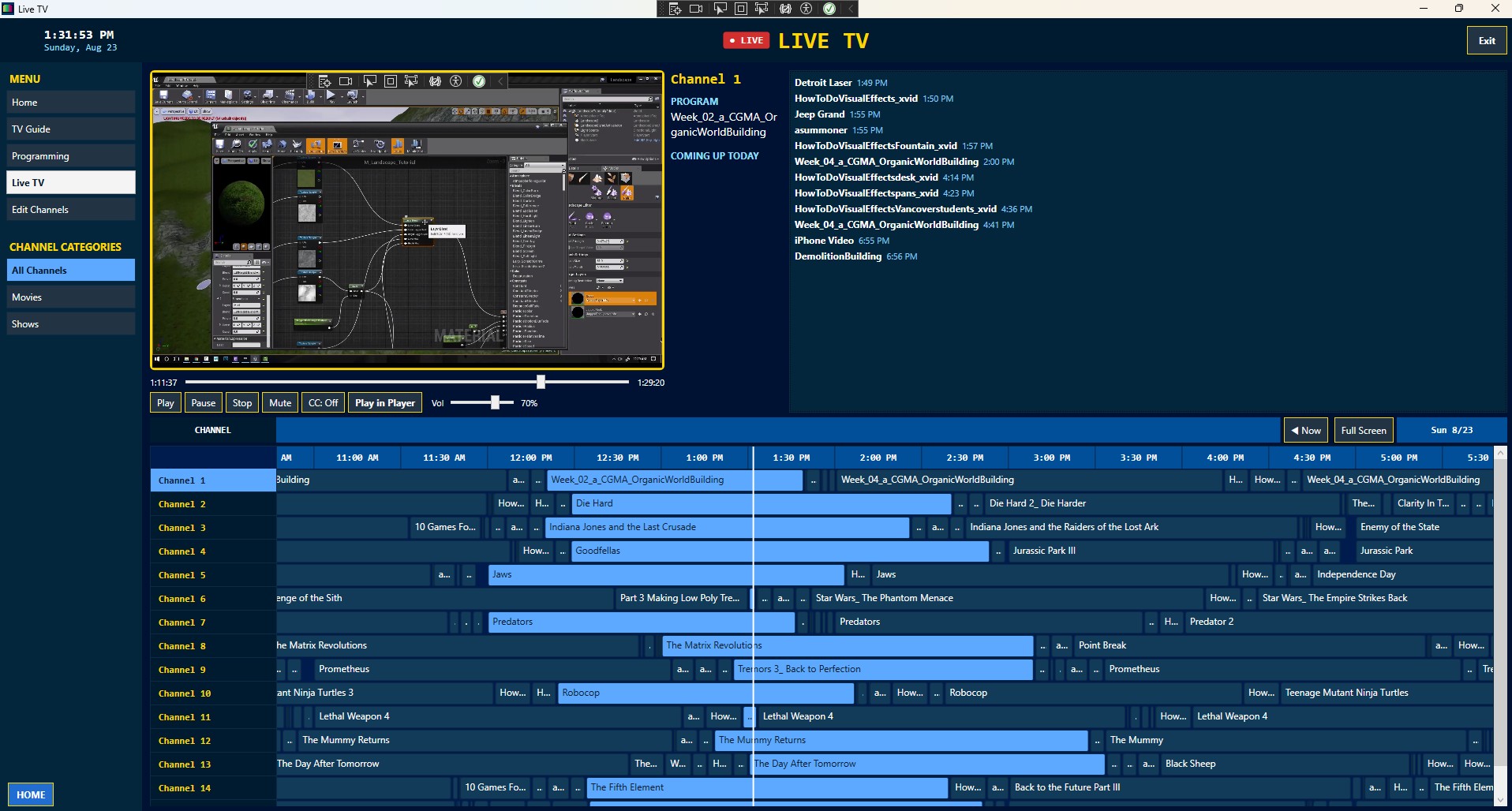Select the 'Goodfellas' program block
Viewport: 1512px width, 811px height.
pos(780,551)
